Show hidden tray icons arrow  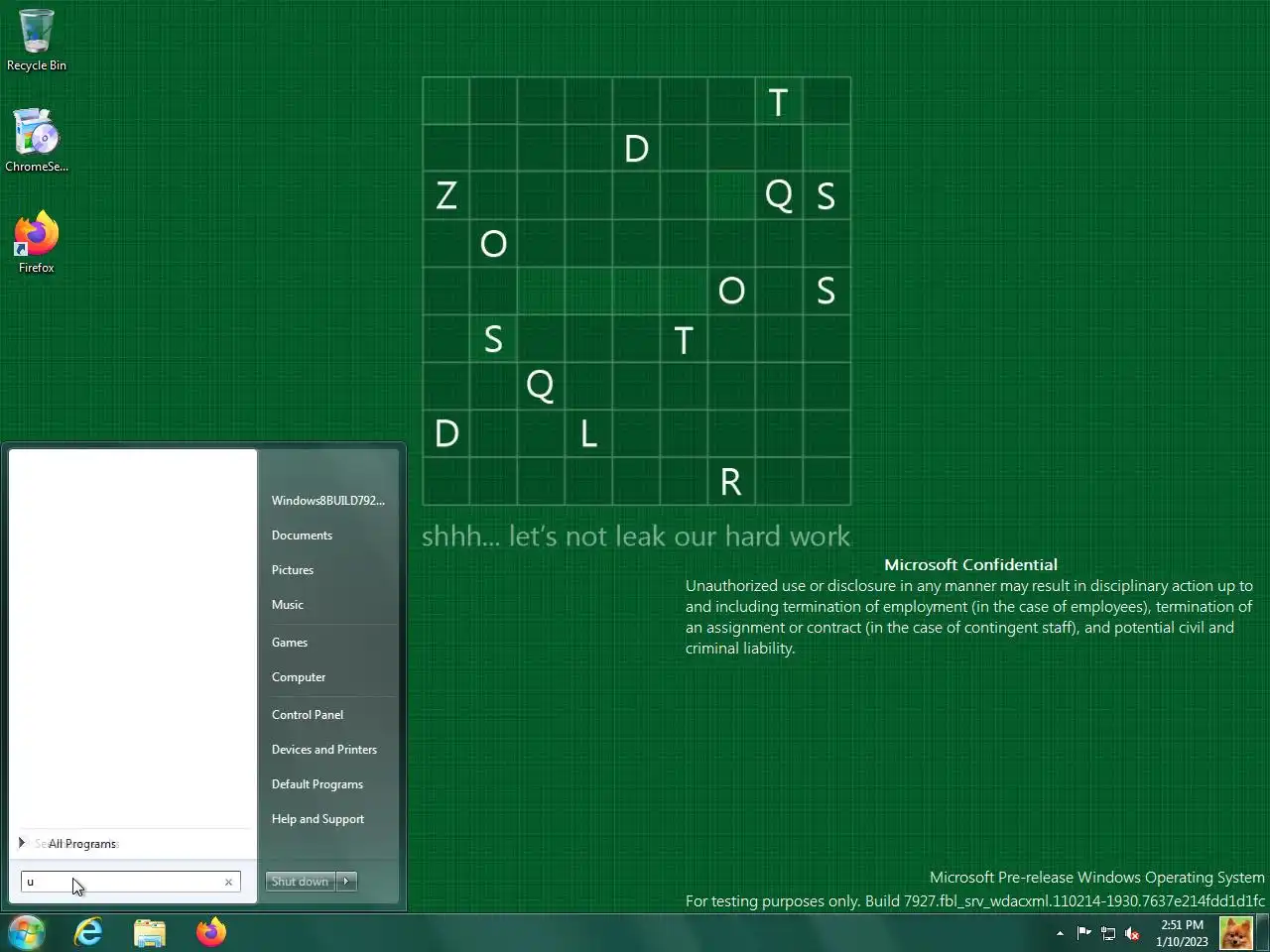tap(1060, 933)
